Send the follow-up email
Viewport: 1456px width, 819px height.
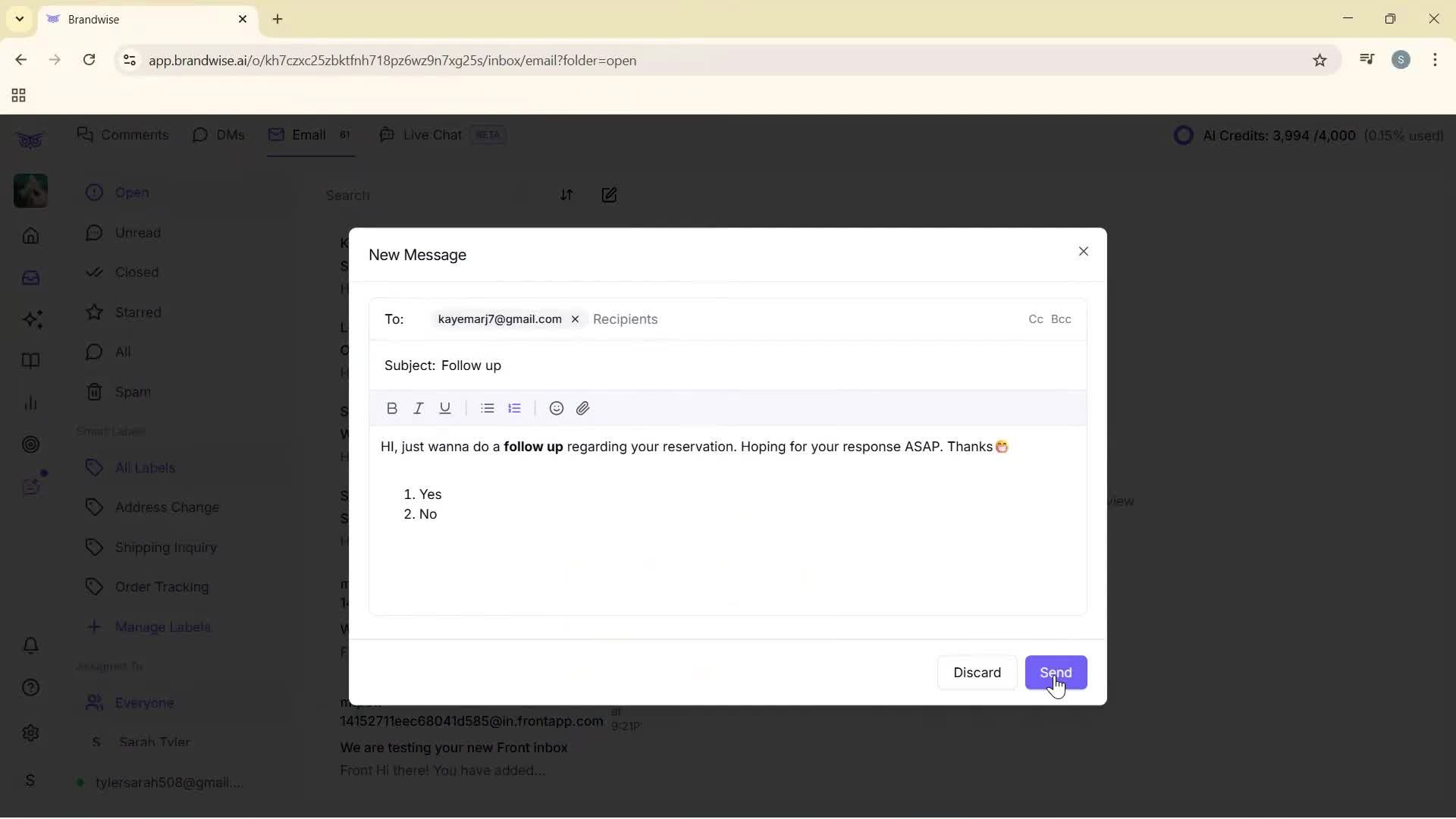coord(1056,673)
